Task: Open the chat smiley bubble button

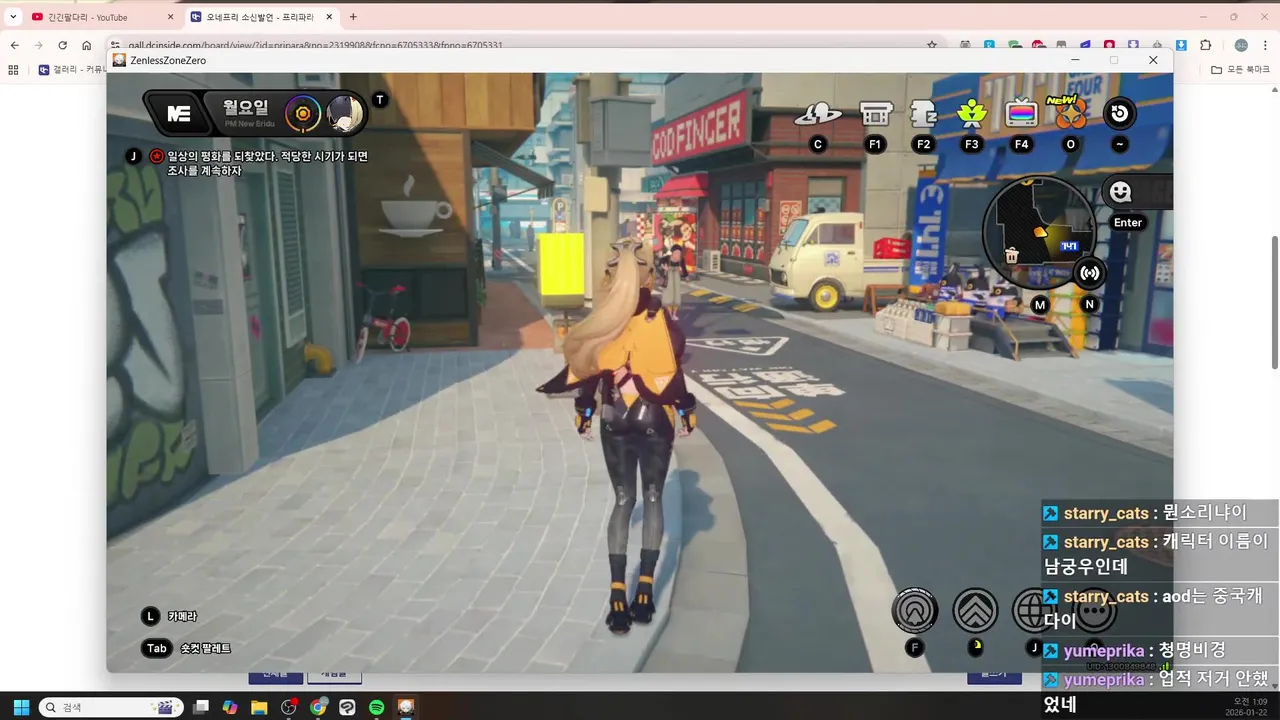Action: pos(1120,192)
